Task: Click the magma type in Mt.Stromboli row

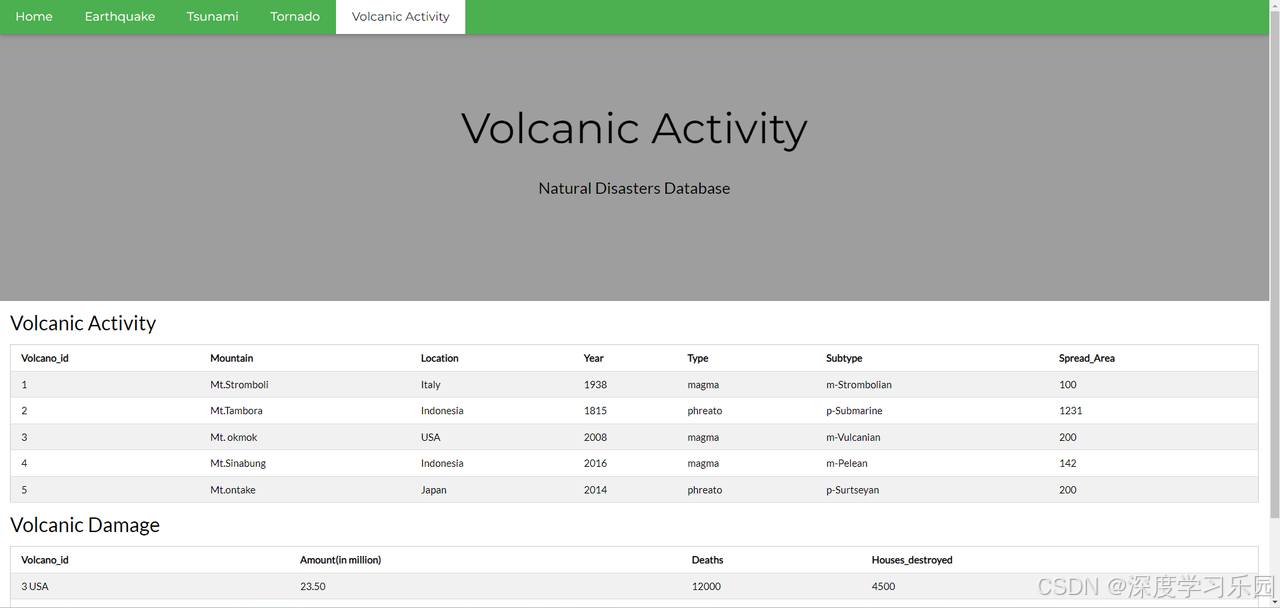Action: tap(703, 385)
